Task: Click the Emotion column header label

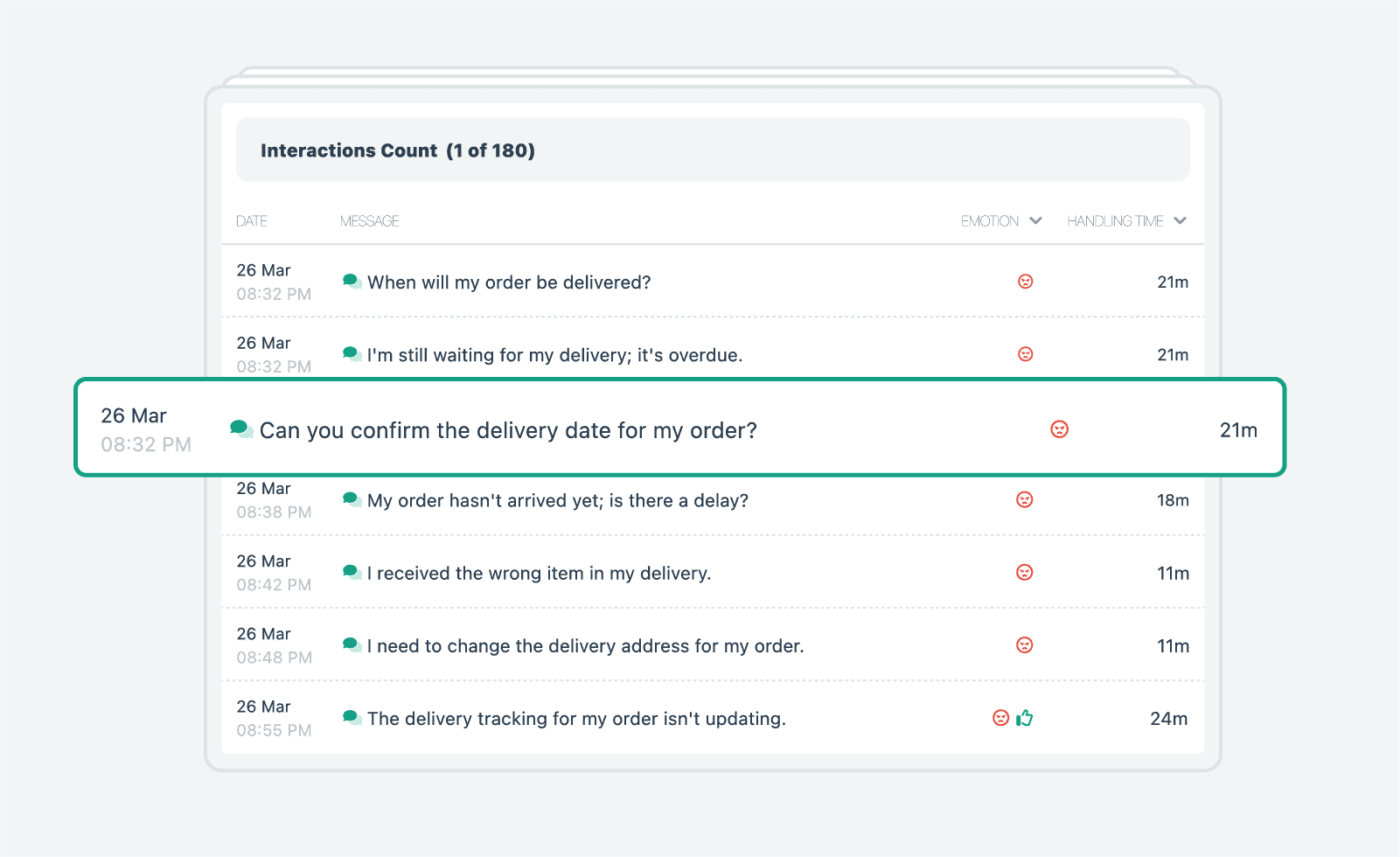Action: click(989, 221)
